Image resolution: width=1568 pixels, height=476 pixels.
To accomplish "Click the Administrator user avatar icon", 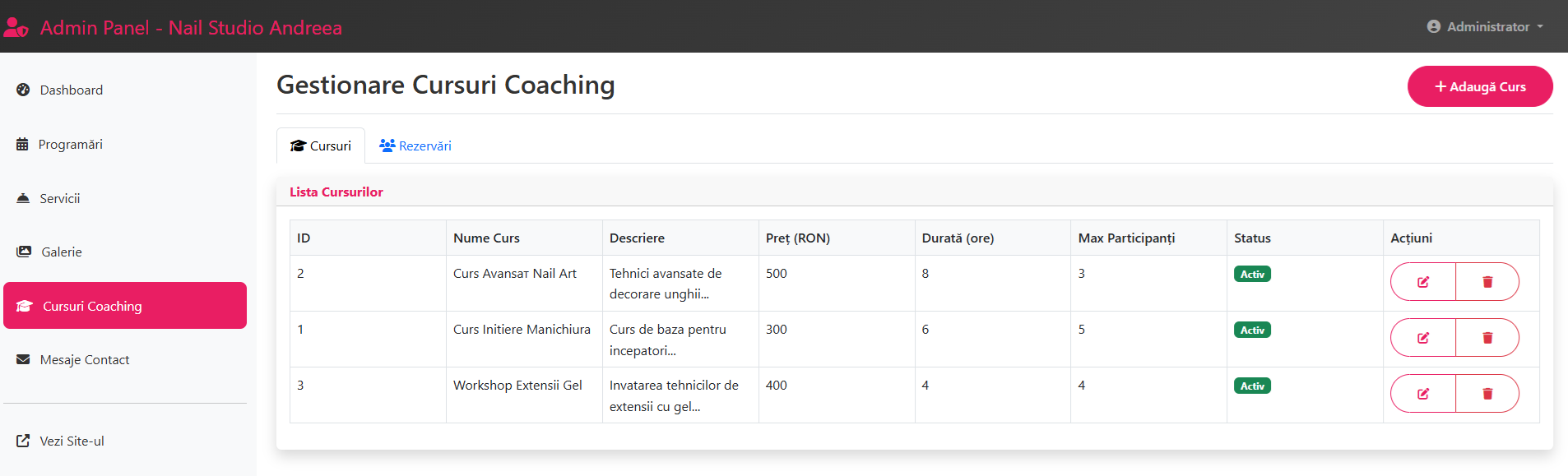I will [1434, 26].
